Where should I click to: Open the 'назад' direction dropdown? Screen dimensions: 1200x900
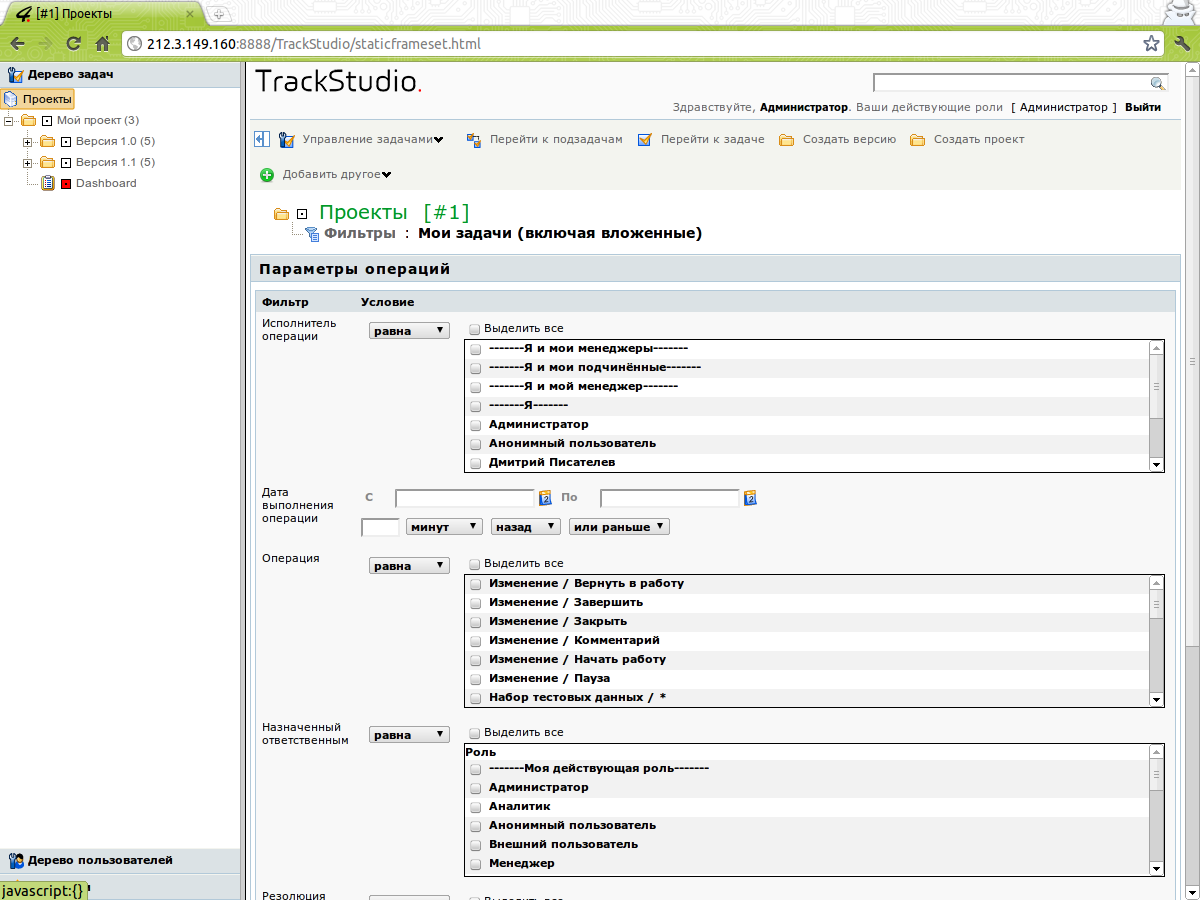(526, 526)
